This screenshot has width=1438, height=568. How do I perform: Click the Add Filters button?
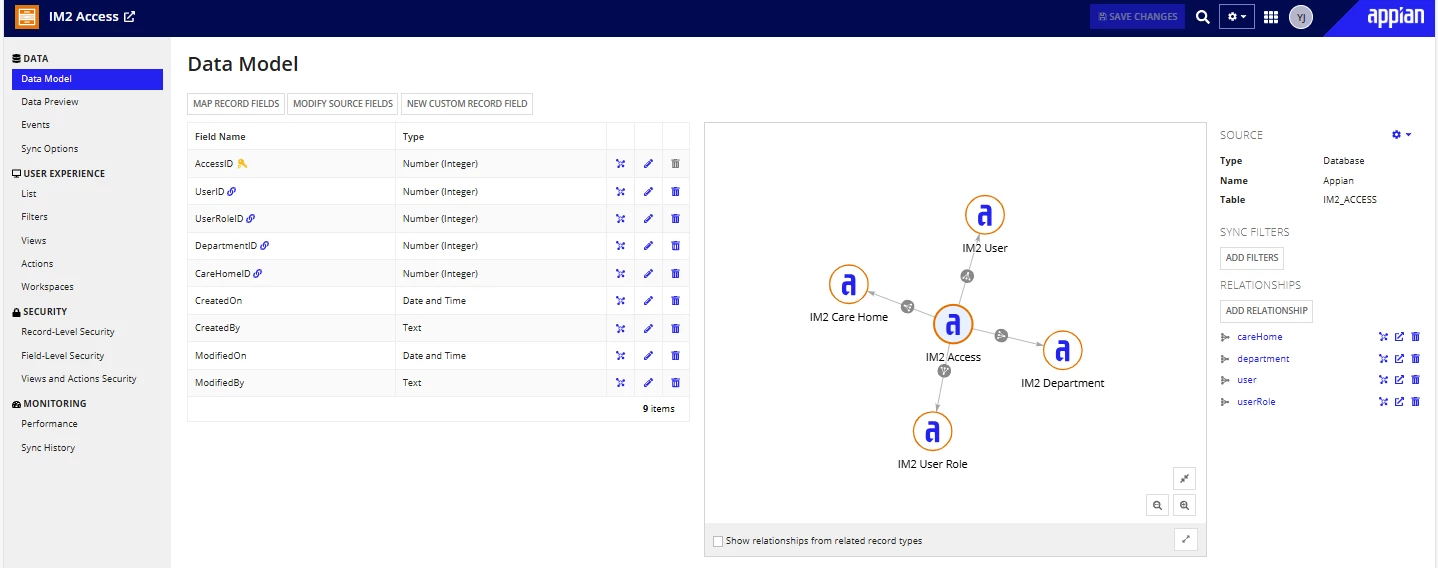pyautogui.click(x=1252, y=258)
